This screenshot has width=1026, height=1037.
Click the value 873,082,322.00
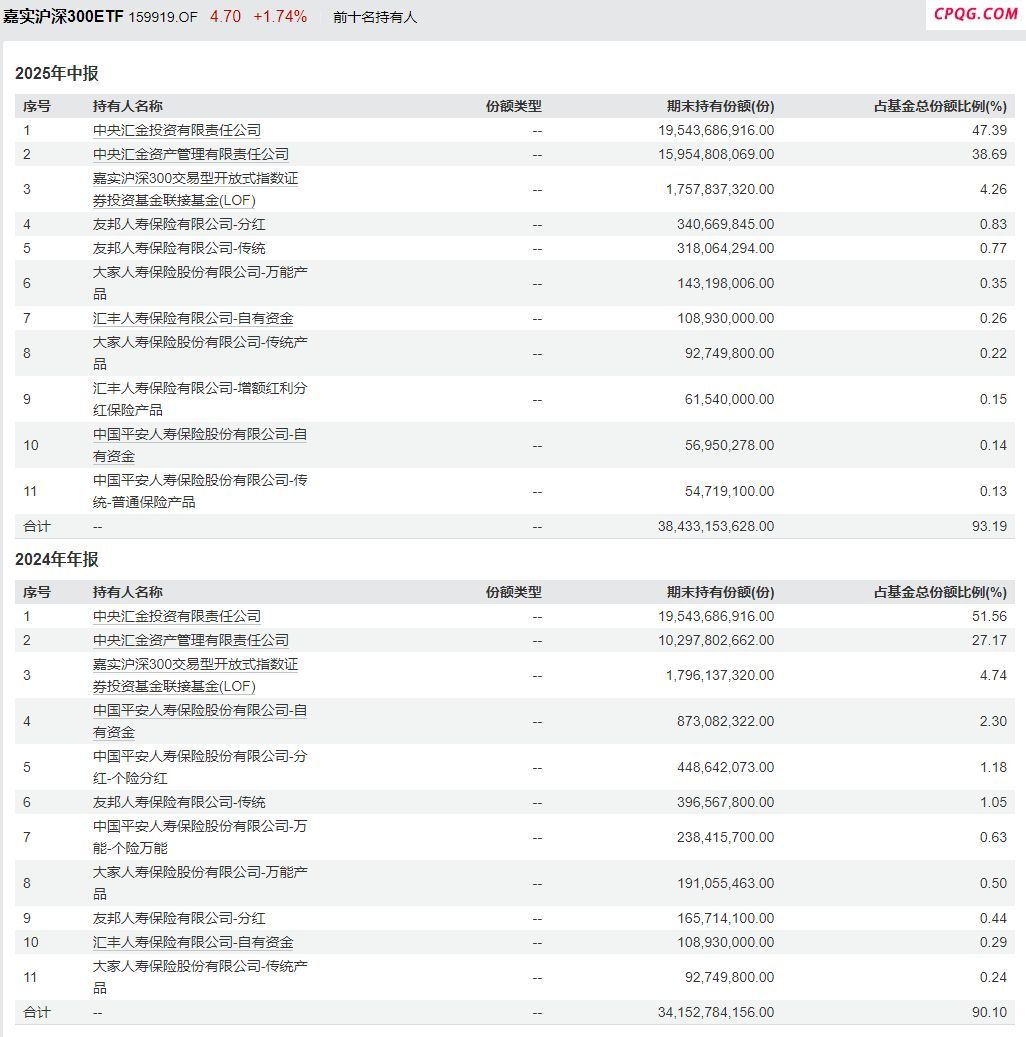click(x=726, y=722)
